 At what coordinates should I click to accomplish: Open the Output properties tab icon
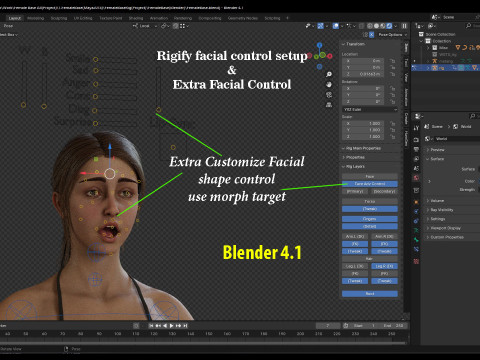416,149
